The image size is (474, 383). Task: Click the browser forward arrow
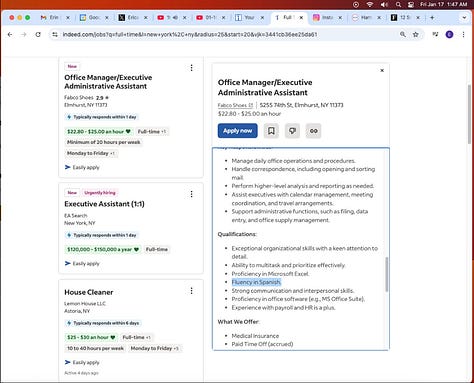(23, 34)
